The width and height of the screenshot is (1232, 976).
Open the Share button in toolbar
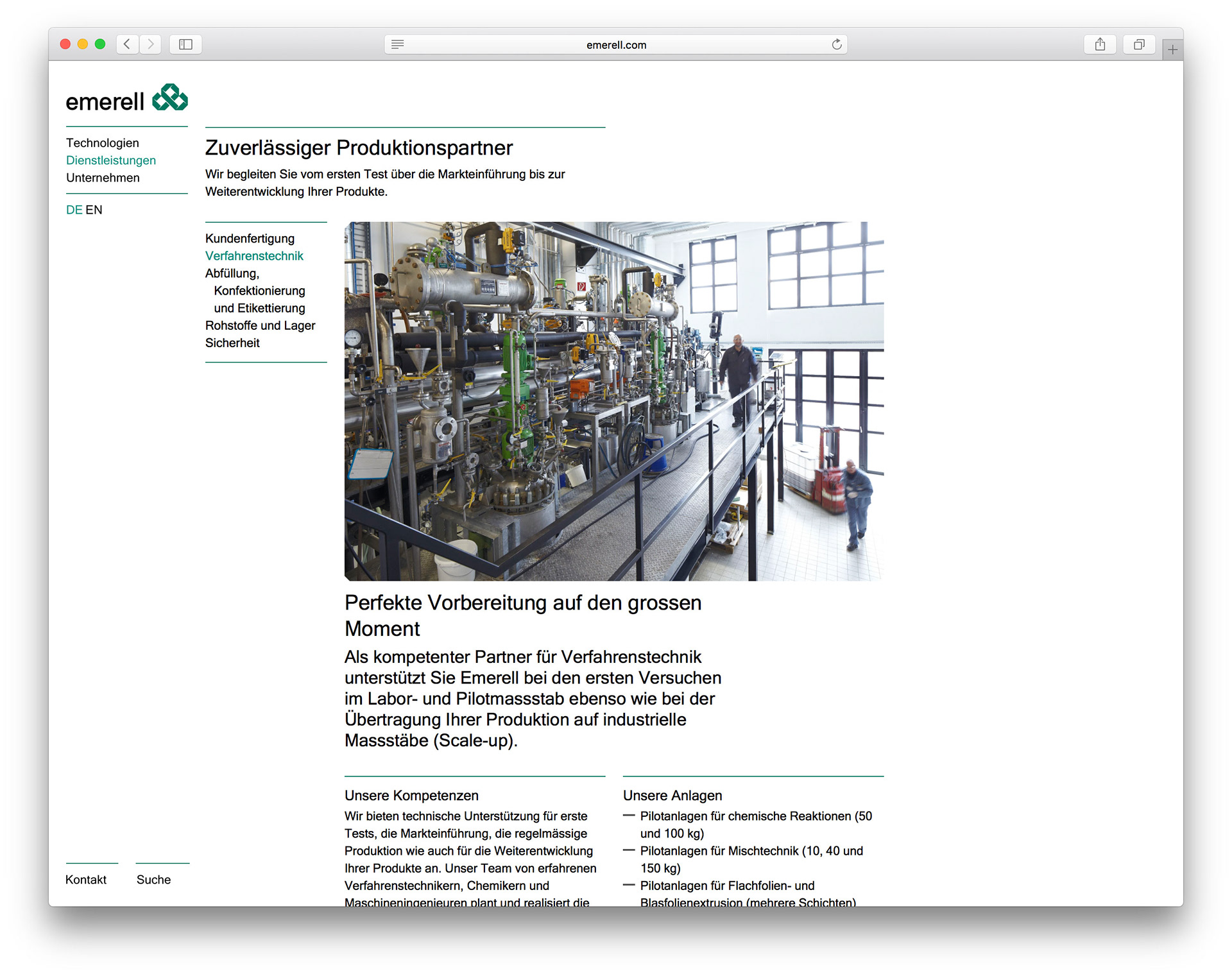(1100, 44)
